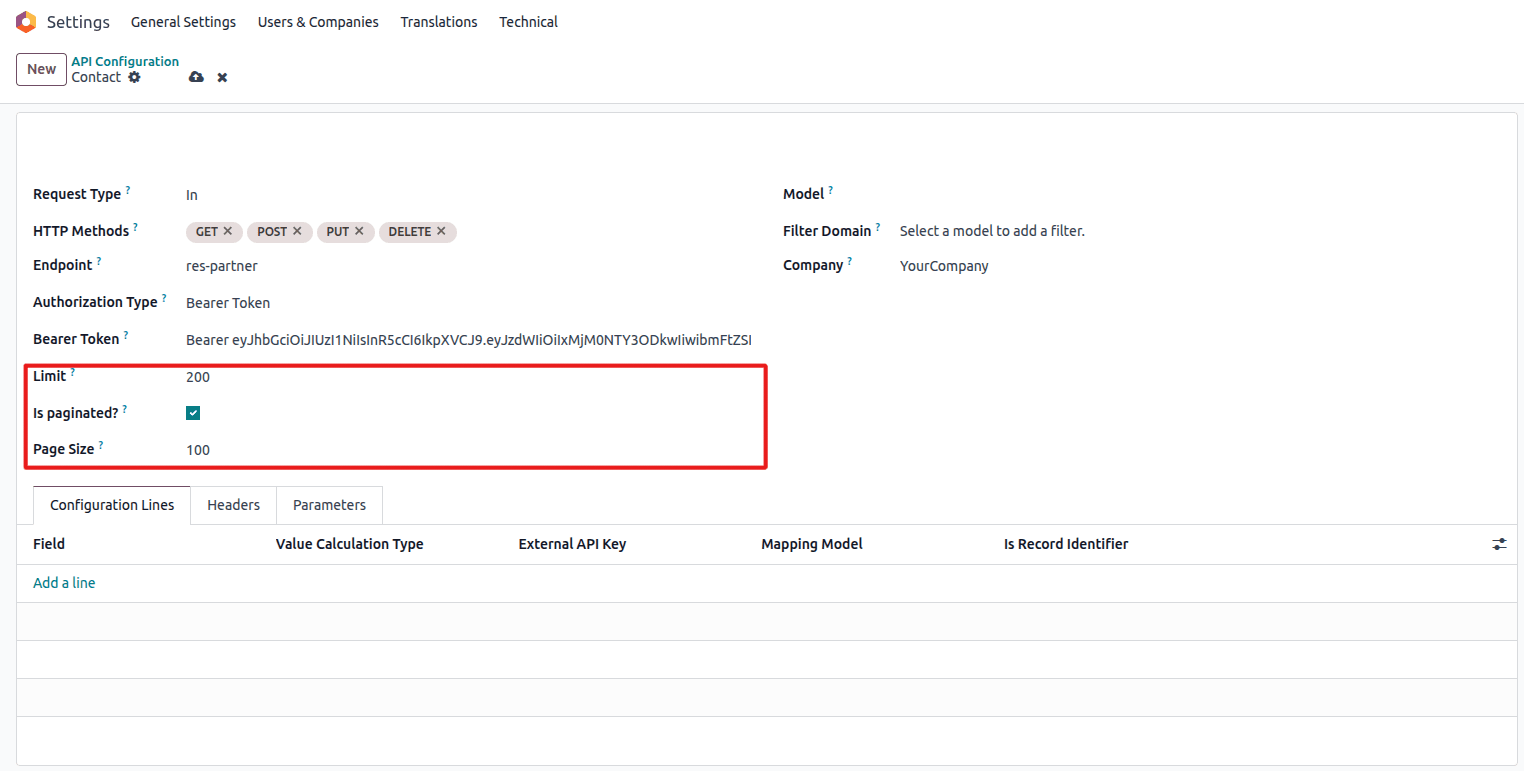Remove the PUT method tag
This screenshot has height=771, width=1524.
359,231
